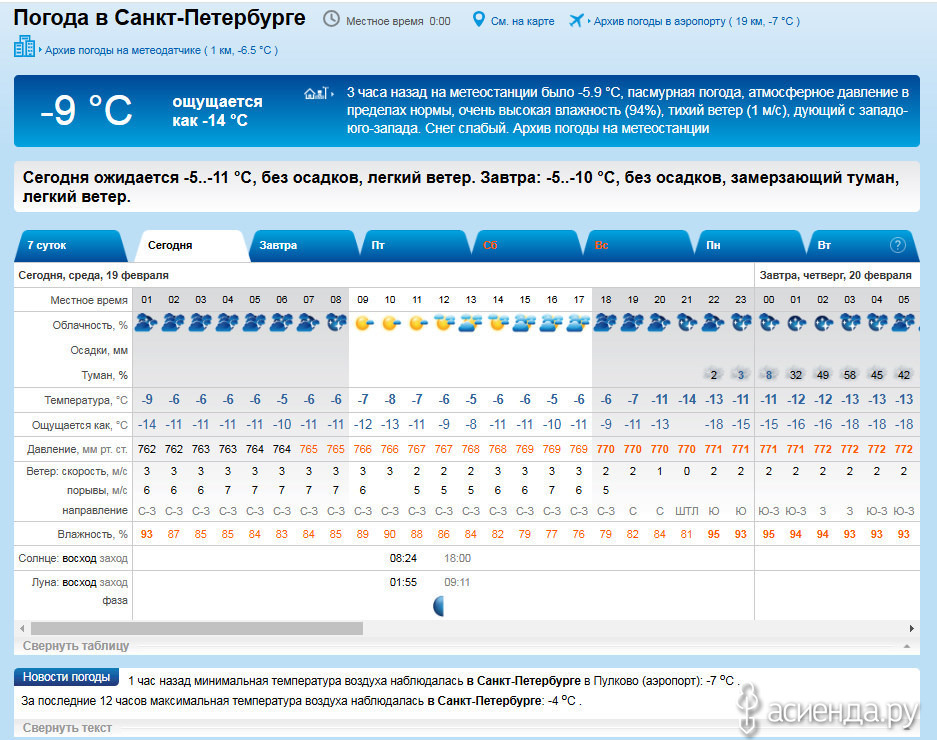This screenshot has width=937, height=740.
Task: Click the fog value 58 for tomorrow
Action: pyautogui.click(x=850, y=375)
